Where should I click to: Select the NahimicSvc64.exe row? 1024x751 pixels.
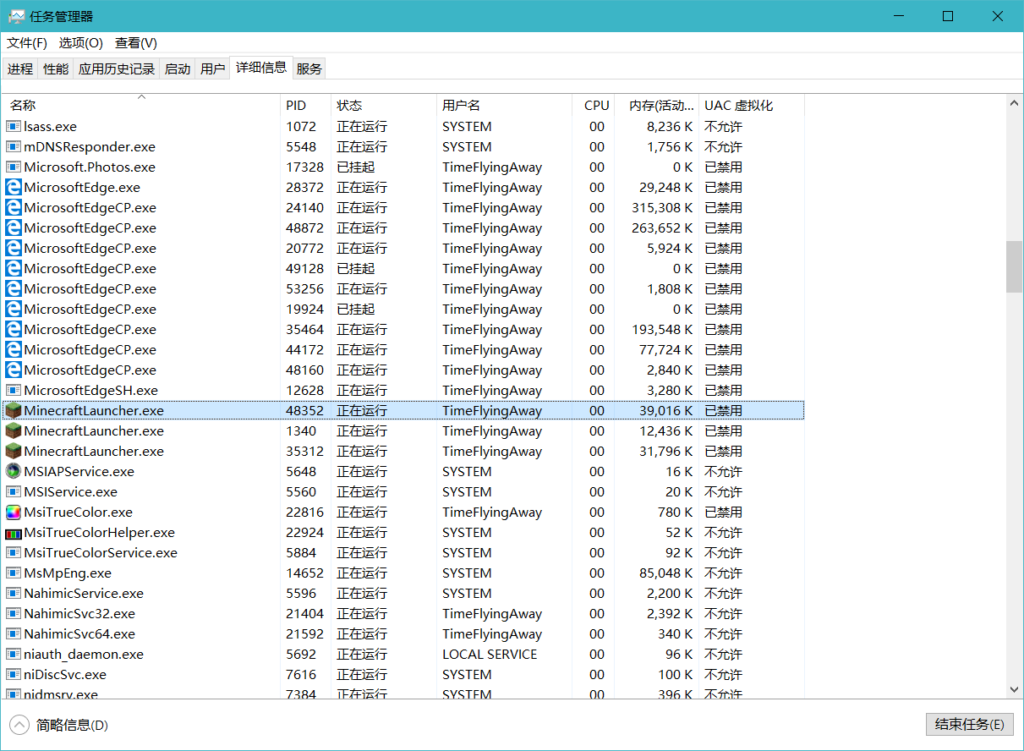click(x=404, y=633)
